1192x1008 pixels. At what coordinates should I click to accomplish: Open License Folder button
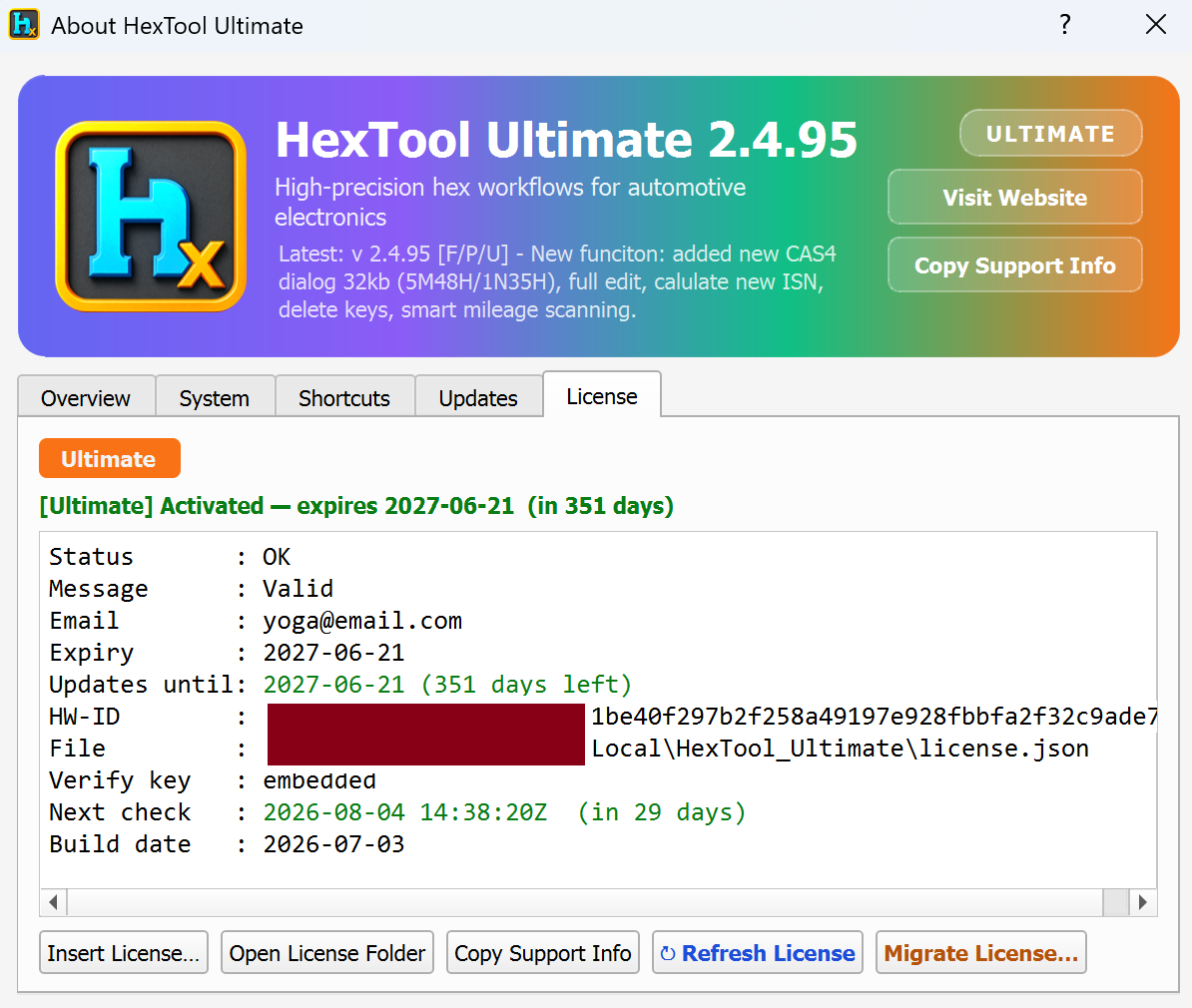click(326, 952)
